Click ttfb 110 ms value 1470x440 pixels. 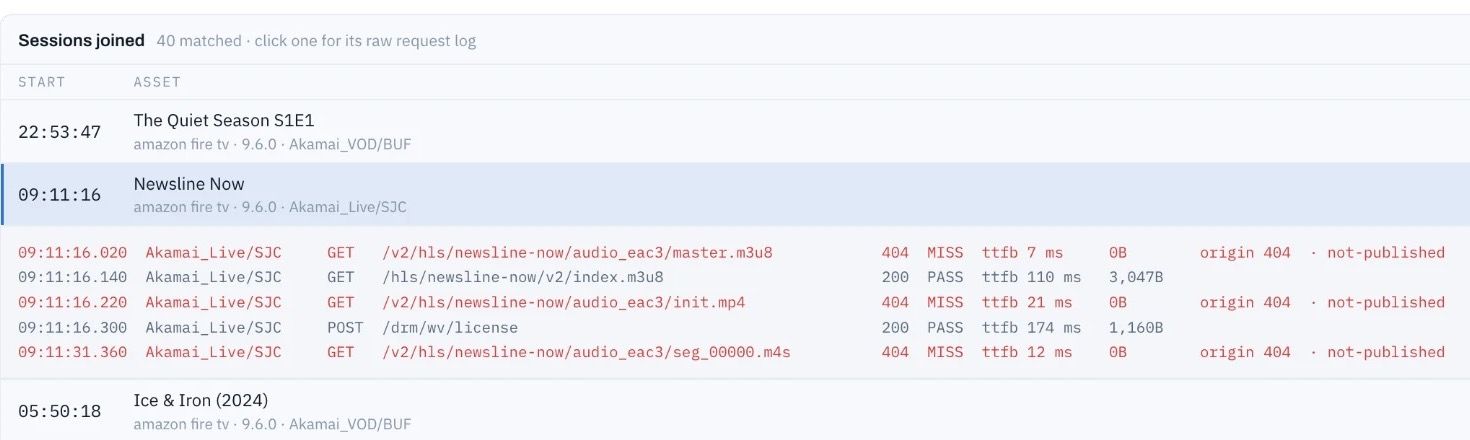coord(1031,277)
